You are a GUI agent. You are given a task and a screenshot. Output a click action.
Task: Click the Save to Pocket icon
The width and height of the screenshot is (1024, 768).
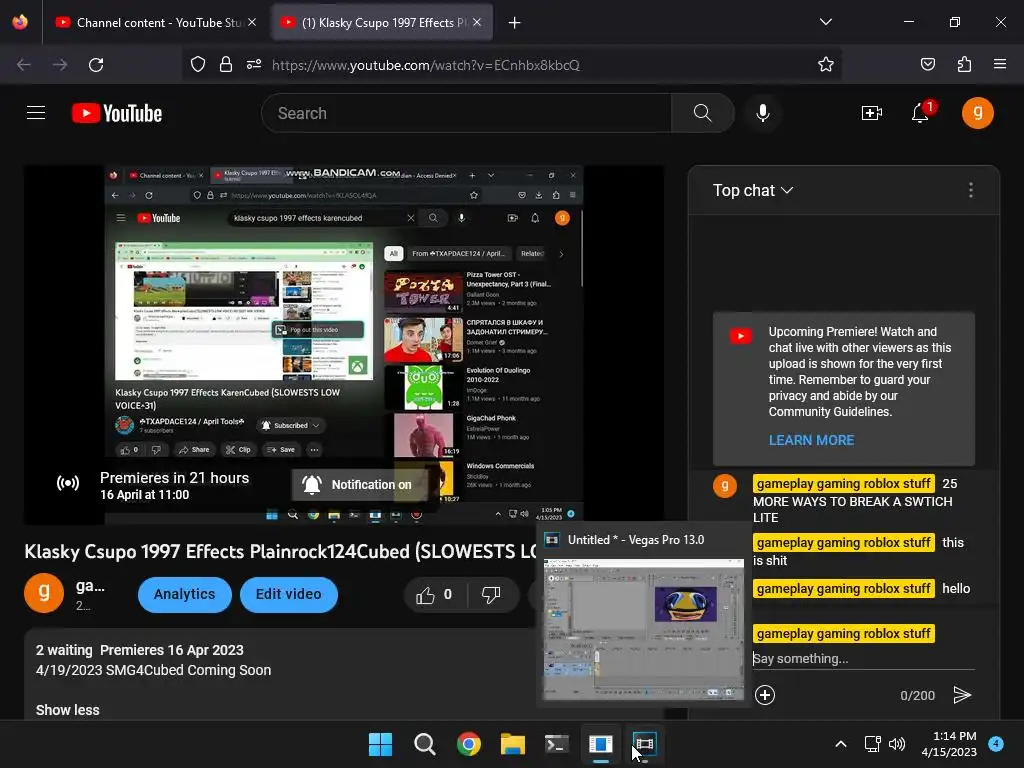[x=927, y=64]
